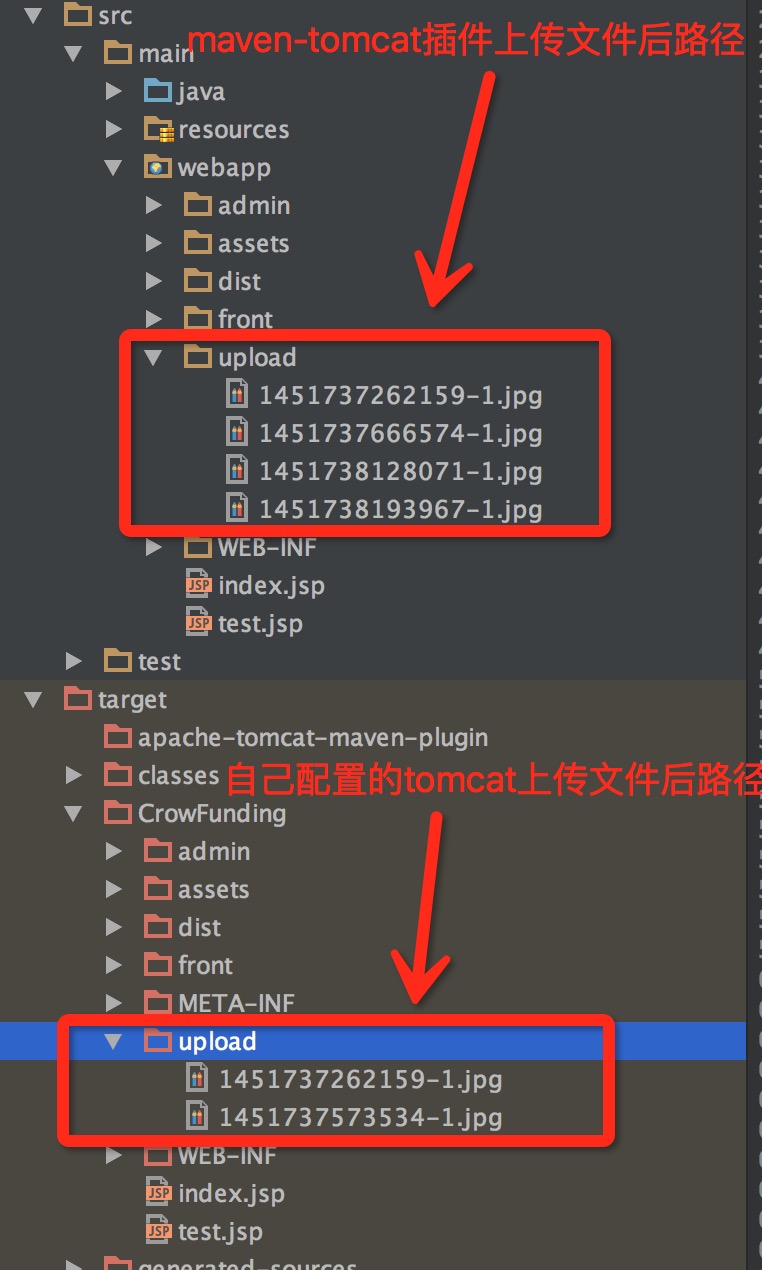Select index.jsp under CrowFunding
The image size is (762, 1270).
[x=231, y=1194]
